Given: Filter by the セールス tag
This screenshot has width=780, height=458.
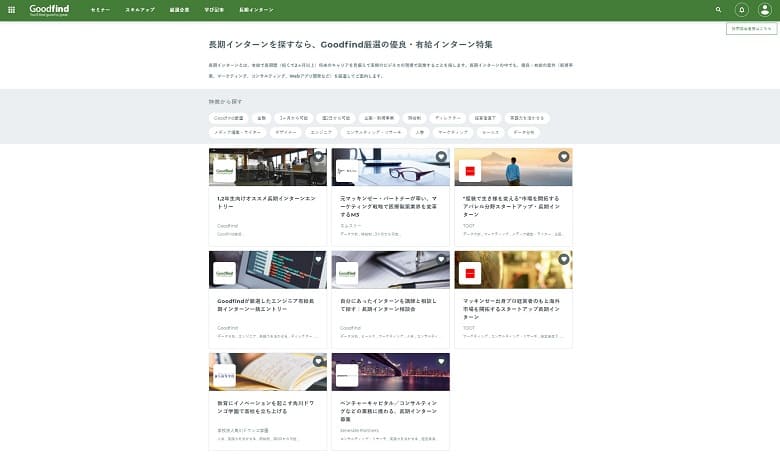Looking at the screenshot, I should 490,132.
